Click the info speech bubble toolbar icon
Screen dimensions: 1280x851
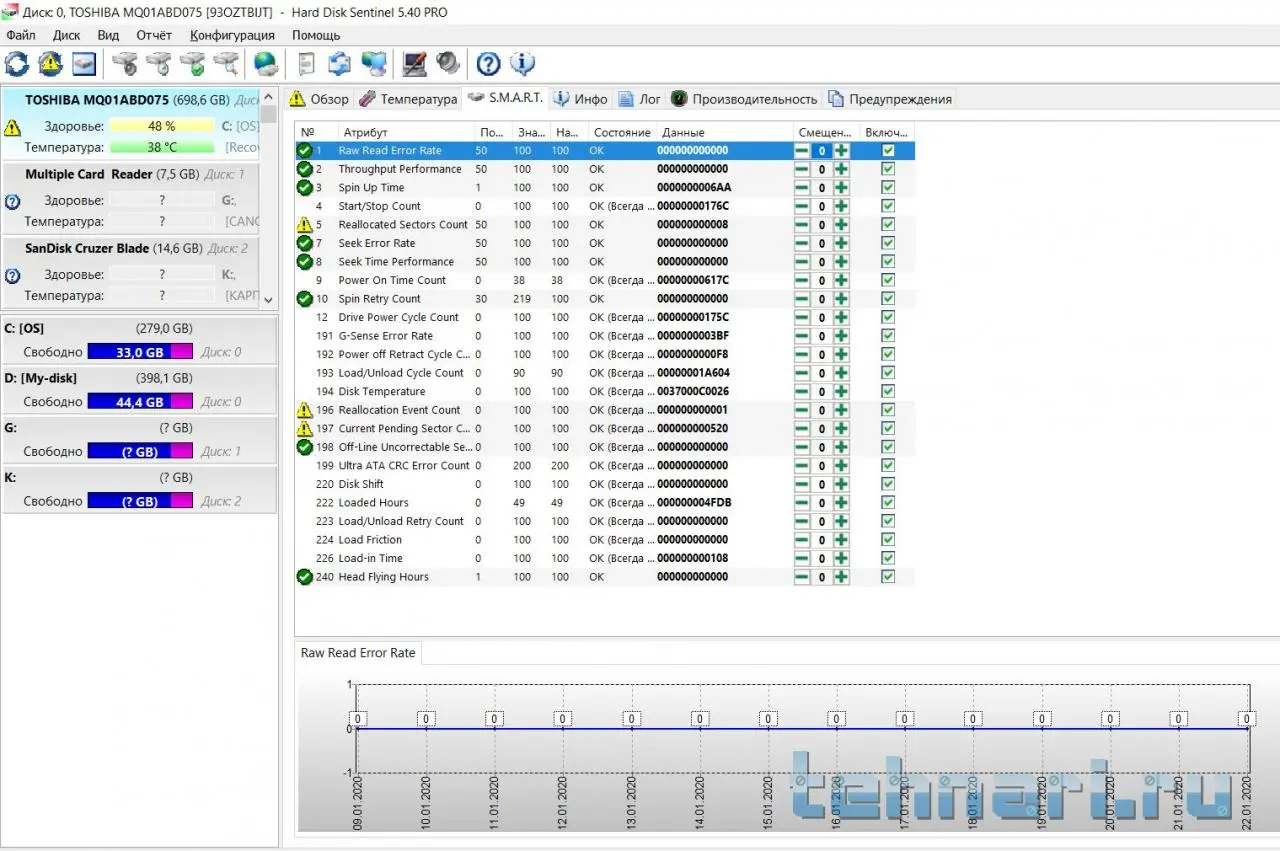[522, 64]
